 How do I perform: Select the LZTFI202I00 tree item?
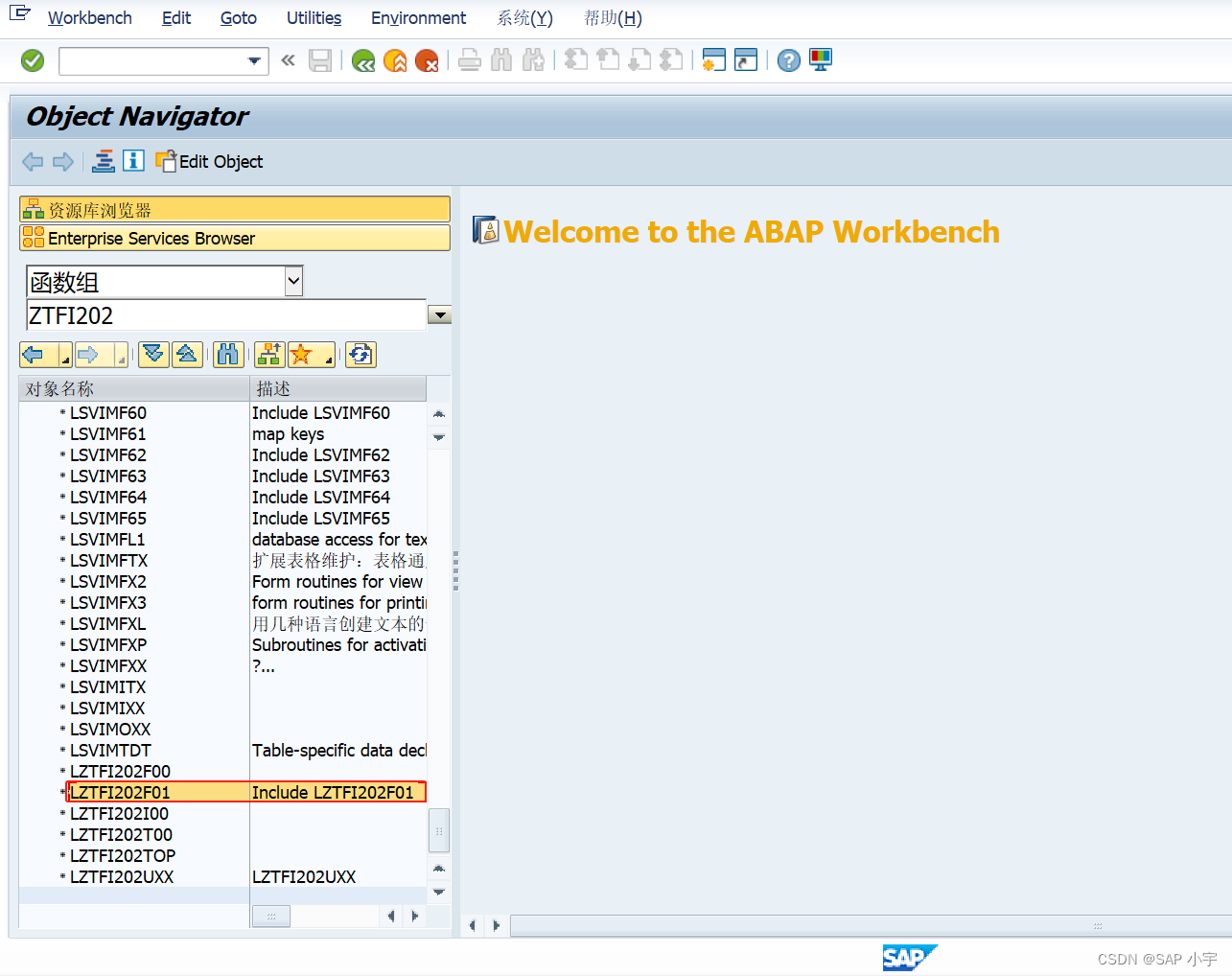coord(119,814)
